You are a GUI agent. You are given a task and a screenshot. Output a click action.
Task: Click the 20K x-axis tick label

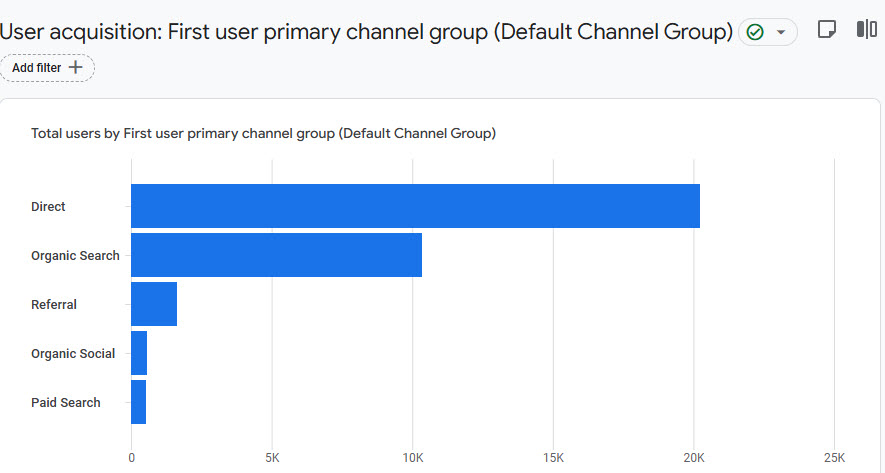[694, 458]
